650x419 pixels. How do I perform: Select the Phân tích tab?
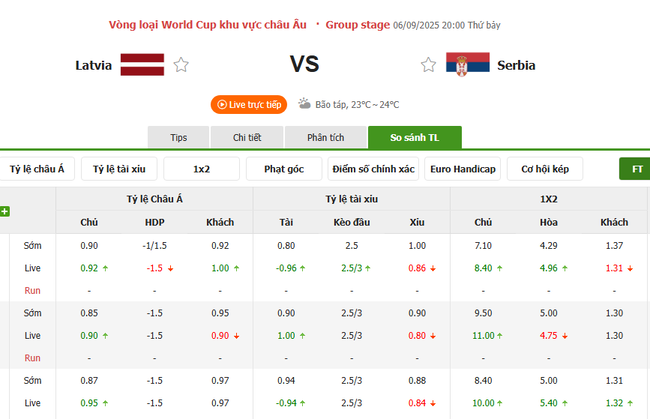pos(324,138)
